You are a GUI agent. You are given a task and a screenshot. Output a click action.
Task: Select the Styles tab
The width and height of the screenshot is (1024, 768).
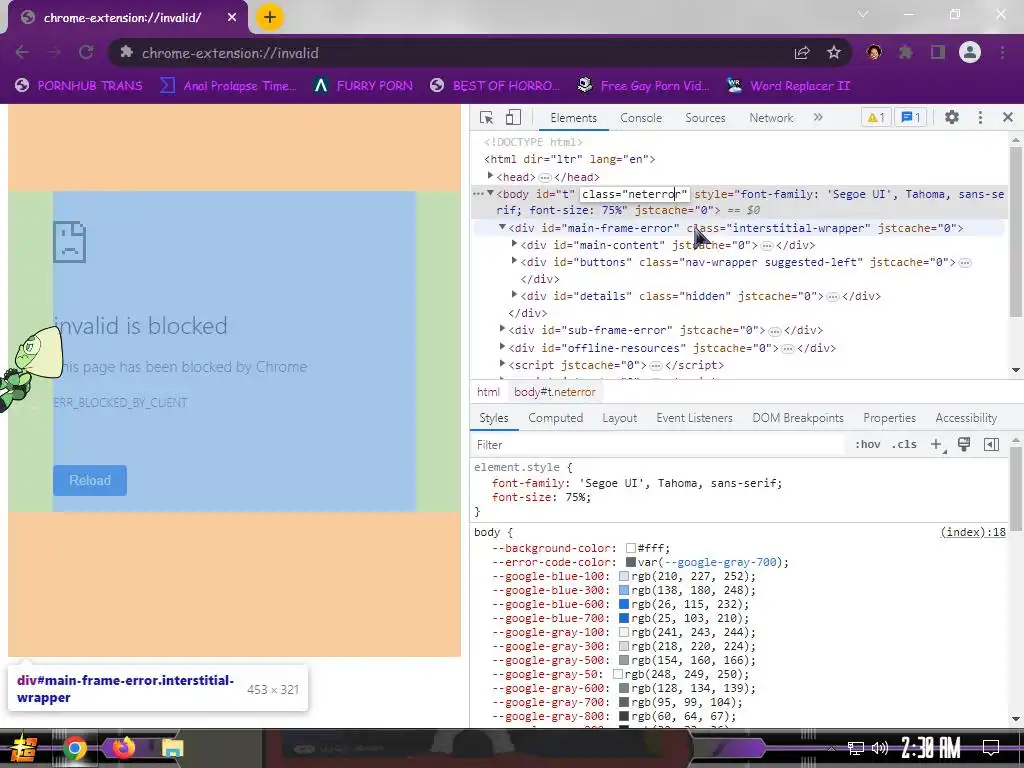493,418
